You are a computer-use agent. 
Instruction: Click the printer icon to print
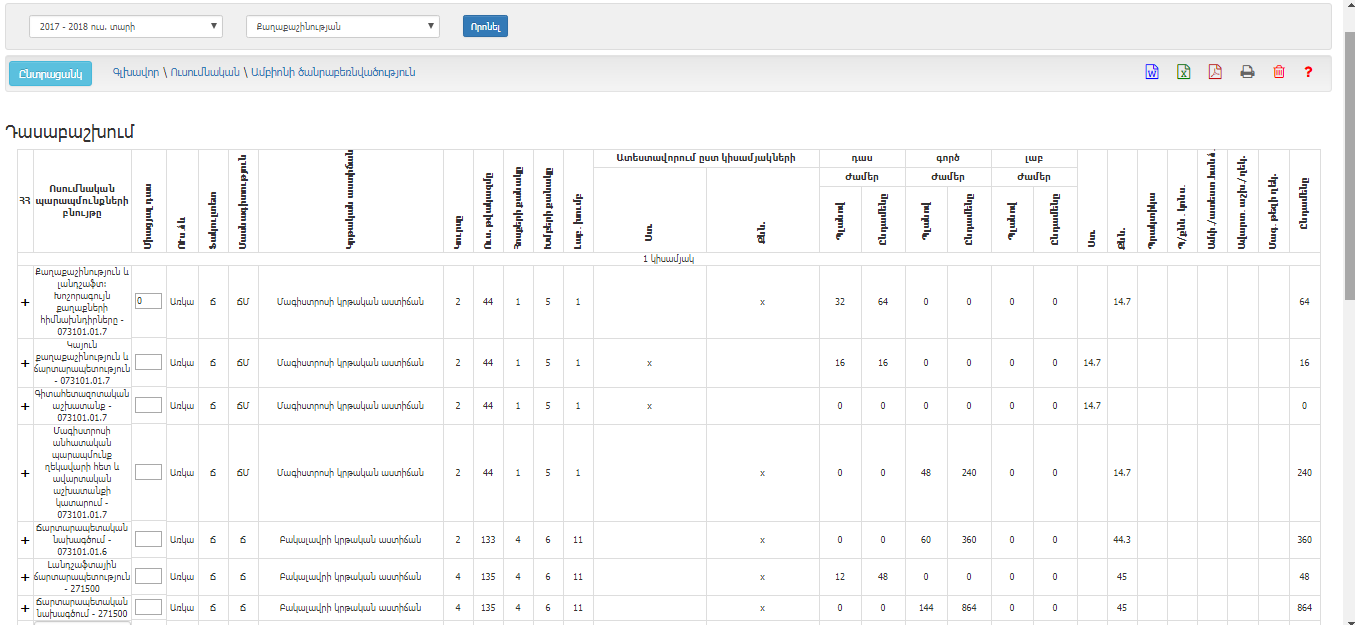coord(1247,72)
